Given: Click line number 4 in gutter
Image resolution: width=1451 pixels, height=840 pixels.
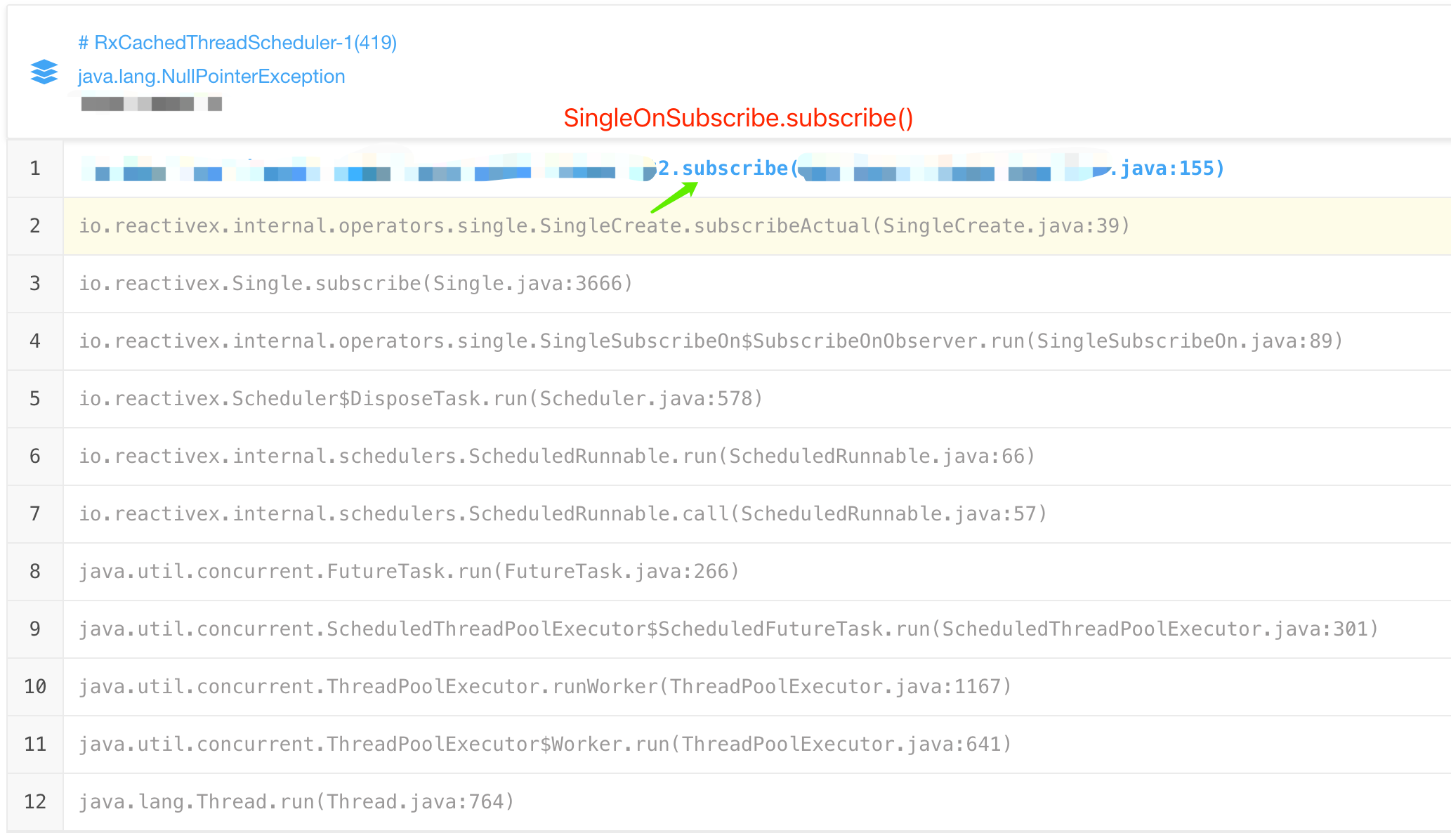Looking at the screenshot, I should click(x=35, y=341).
